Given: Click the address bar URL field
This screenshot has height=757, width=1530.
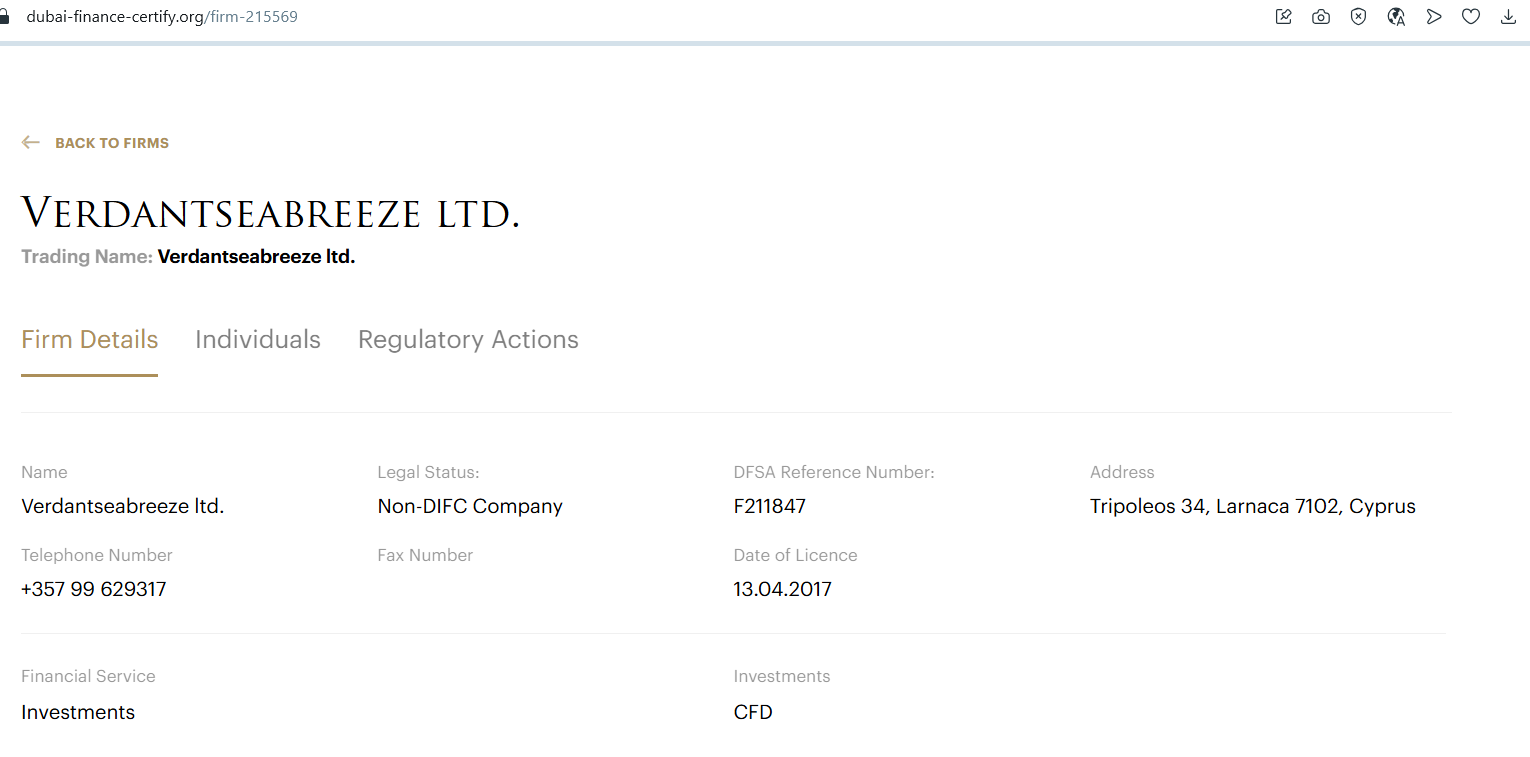Looking at the screenshot, I should [x=162, y=17].
